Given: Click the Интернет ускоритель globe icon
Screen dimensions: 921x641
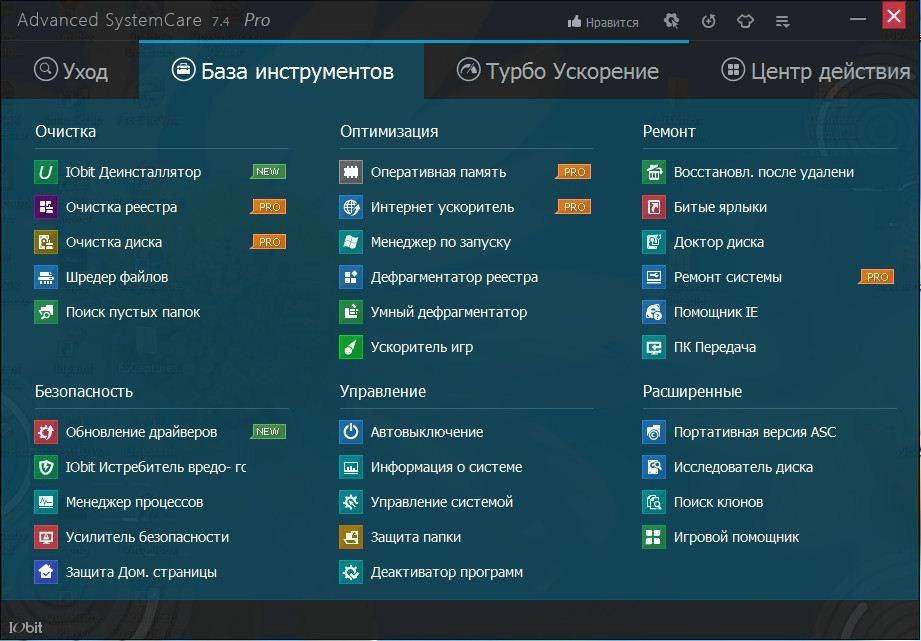Looking at the screenshot, I should coord(351,207).
